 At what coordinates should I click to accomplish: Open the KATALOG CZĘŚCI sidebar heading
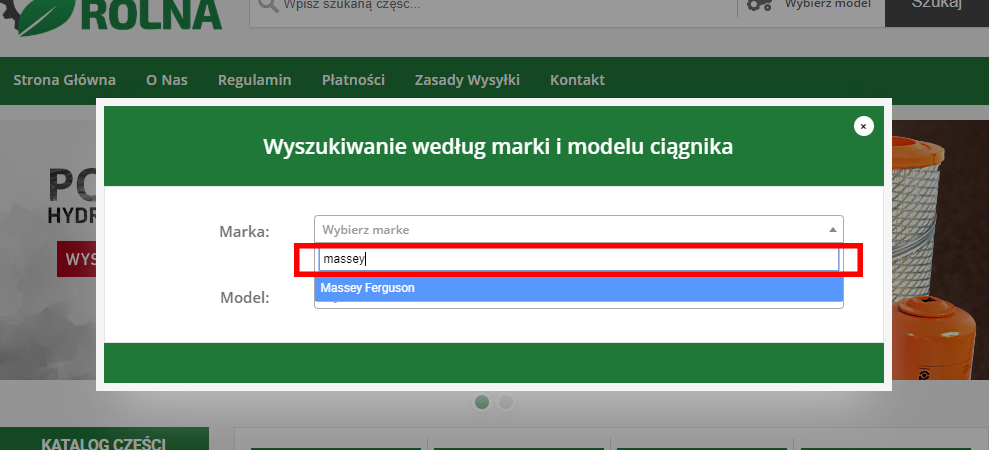104,443
